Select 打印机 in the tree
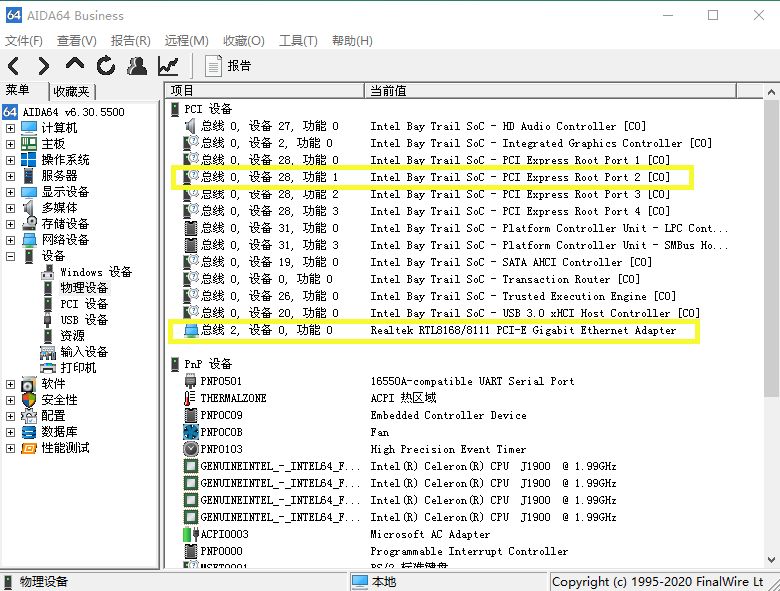780x591 pixels. (x=78, y=368)
